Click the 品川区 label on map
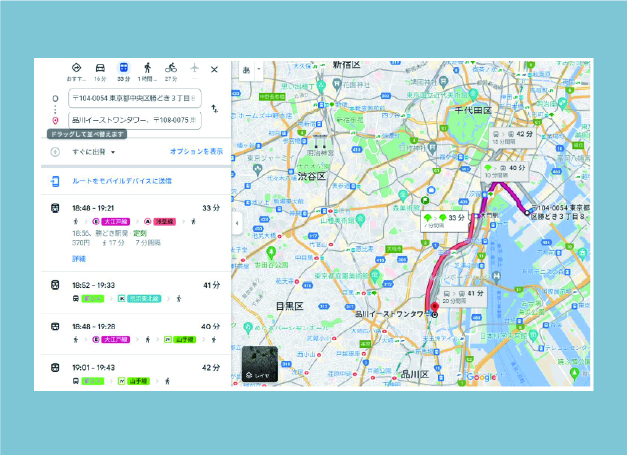Screen dimensions: 627x455 pyautogui.click(x=415, y=374)
